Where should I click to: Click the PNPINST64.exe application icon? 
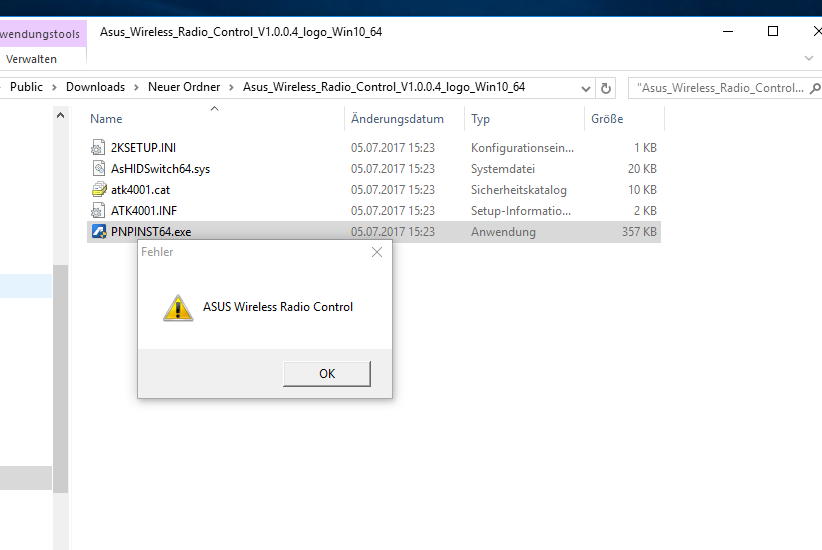click(x=99, y=232)
